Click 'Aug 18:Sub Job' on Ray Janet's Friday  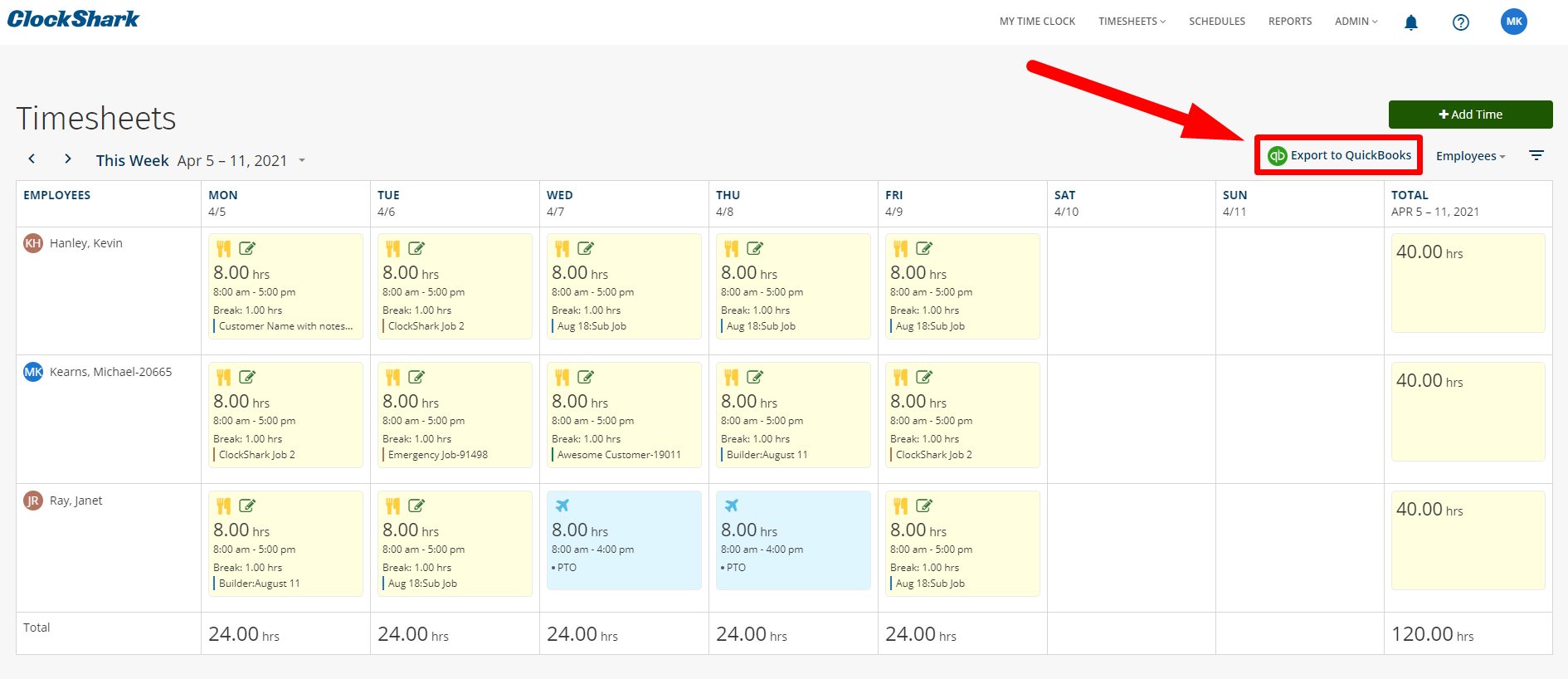[x=930, y=584]
